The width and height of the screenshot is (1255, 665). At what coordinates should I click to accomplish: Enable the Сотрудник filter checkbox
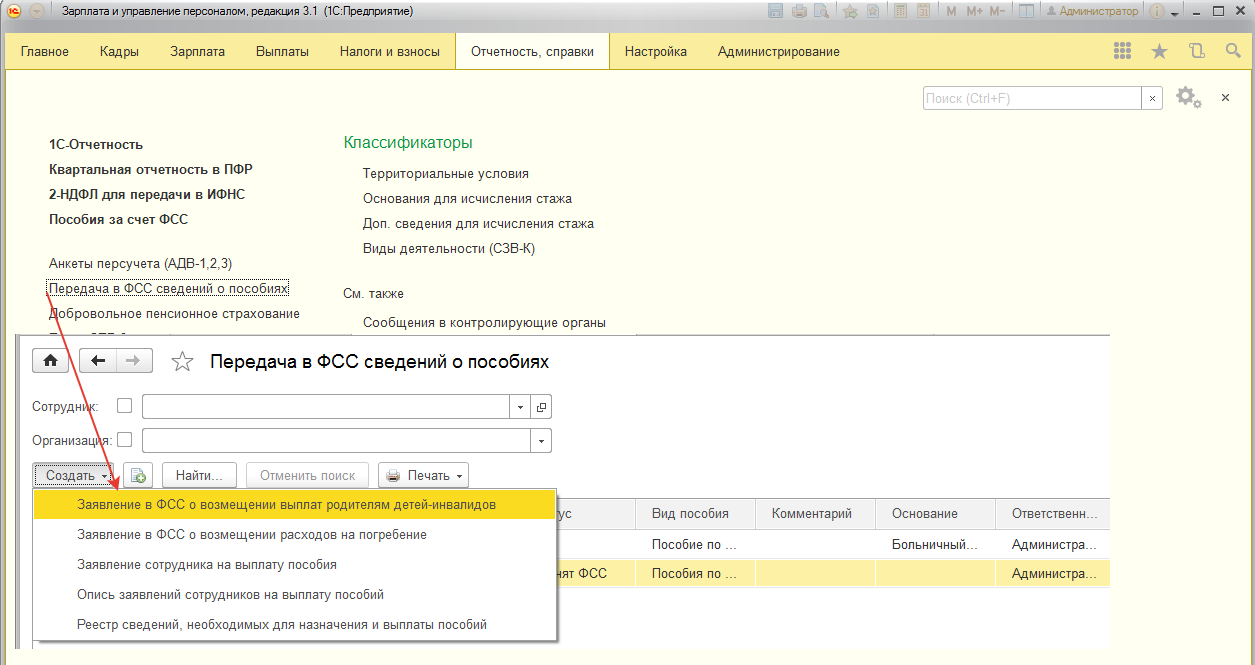click(x=125, y=406)
